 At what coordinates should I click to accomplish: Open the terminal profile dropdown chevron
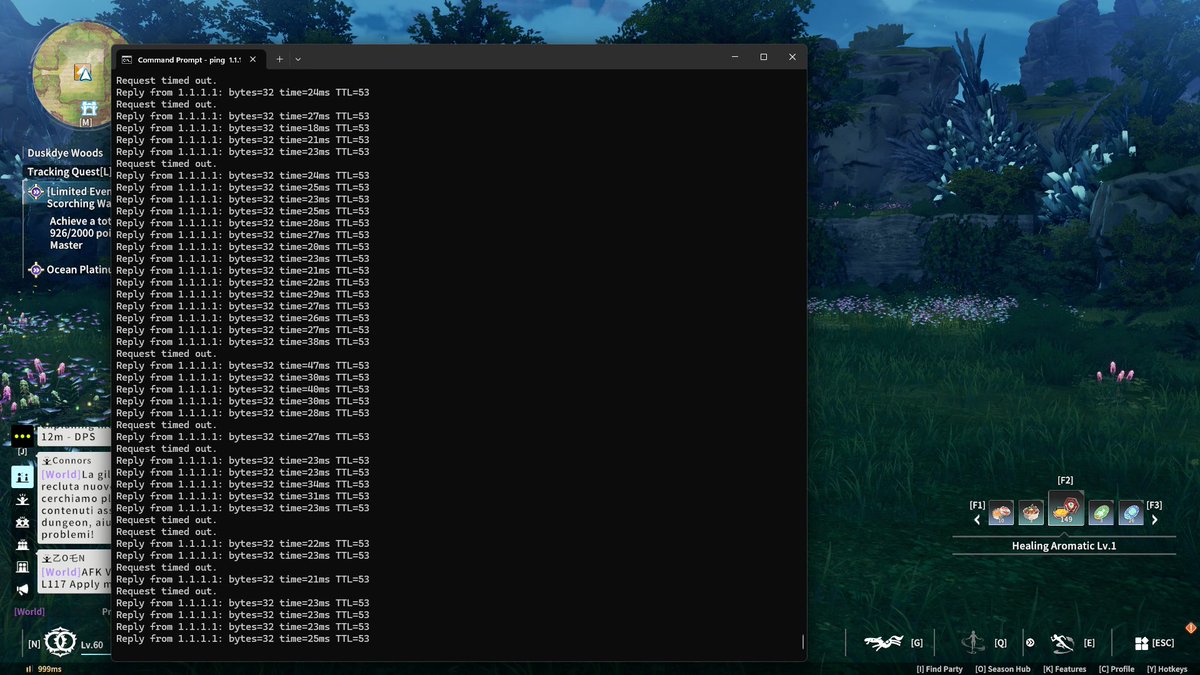298,59
